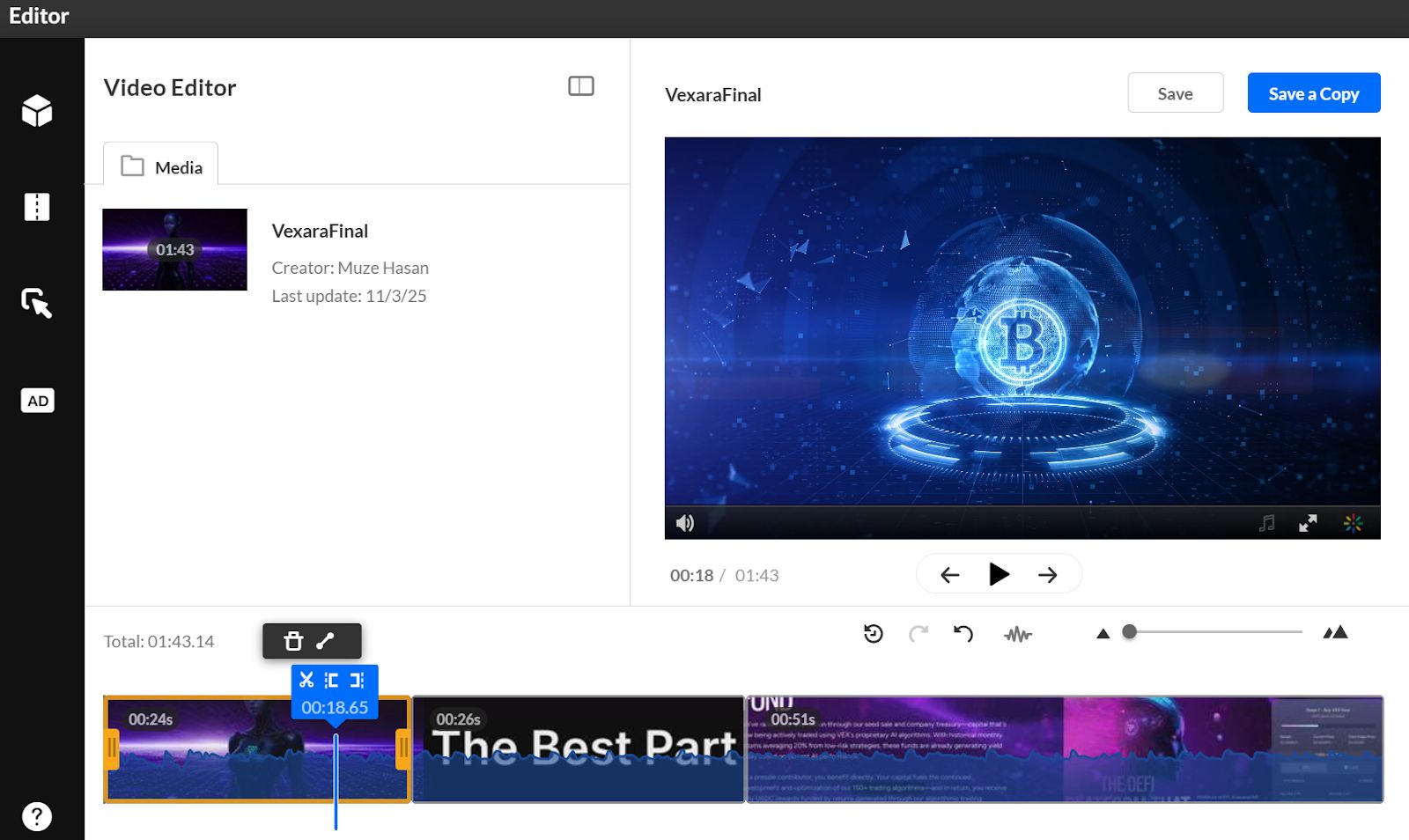Viewport: 1409px width, 840px height.
Task: Click the Total: 01:43.14 duration text
Action: (x=159, y=641)
